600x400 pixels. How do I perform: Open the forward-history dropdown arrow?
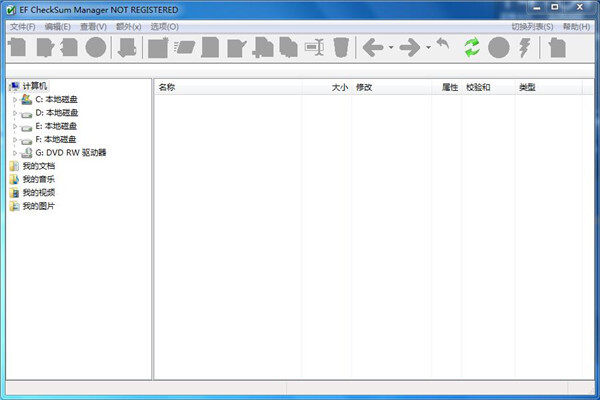click(x=428, y=47)
